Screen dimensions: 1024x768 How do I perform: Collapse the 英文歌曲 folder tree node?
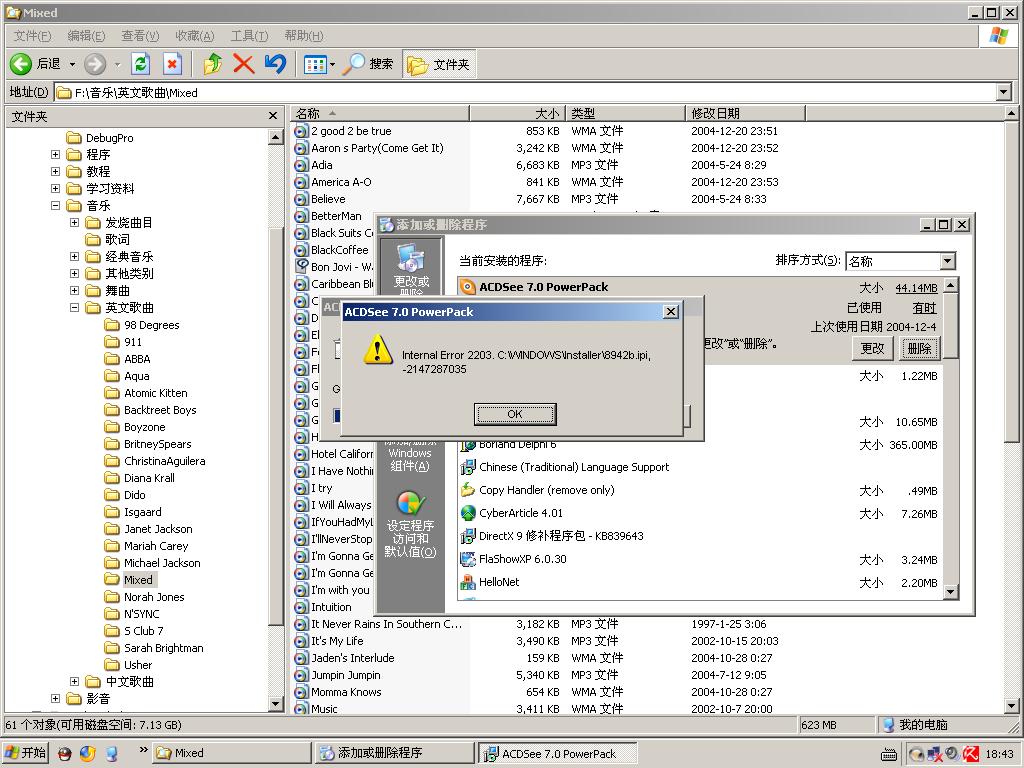tap(74, 308)
